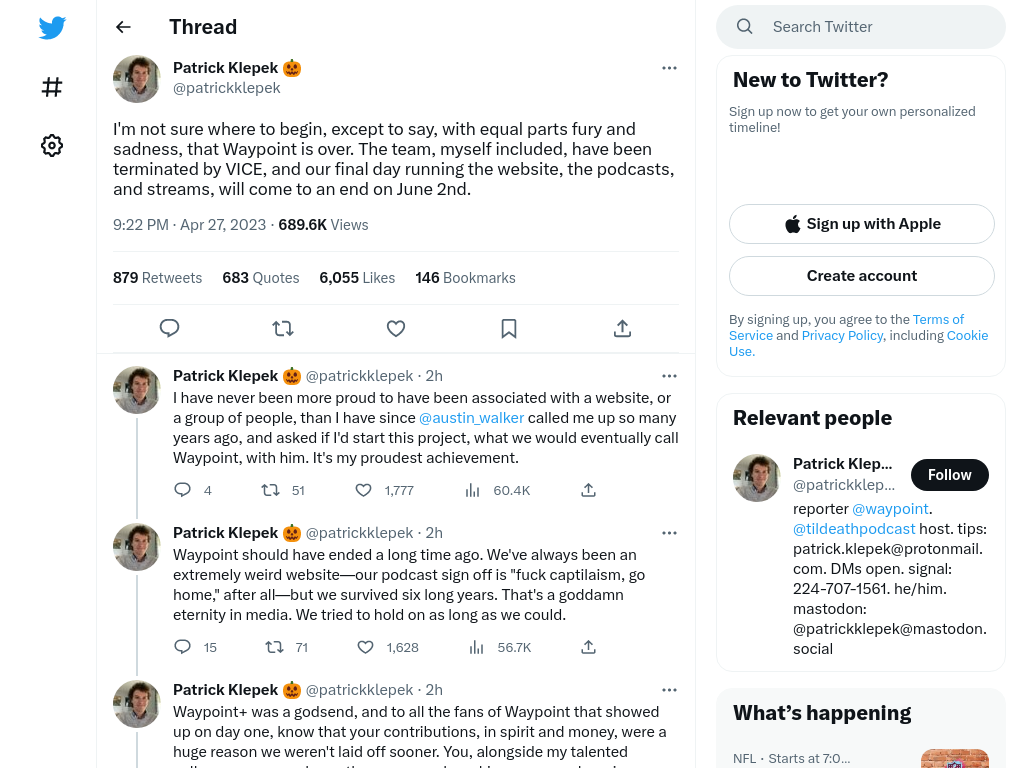This screenshot has width=1024, height=768.
Task: Click Sign up with Apple
Action: tap(861, 224)
